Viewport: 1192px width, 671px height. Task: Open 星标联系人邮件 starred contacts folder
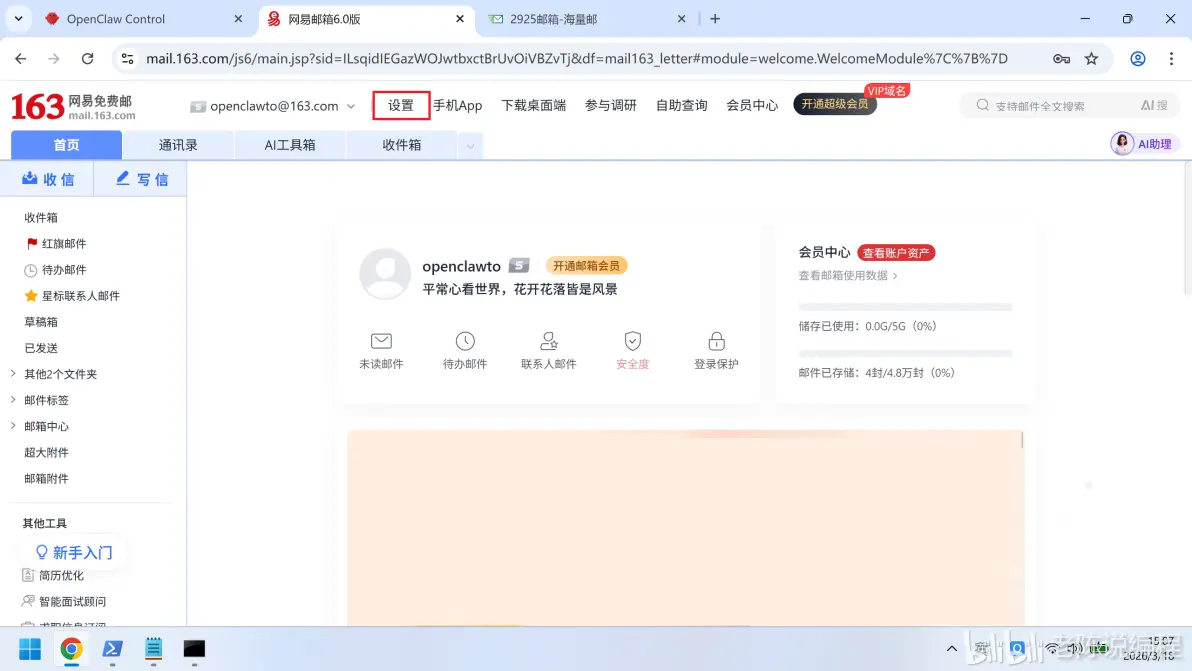81,296
